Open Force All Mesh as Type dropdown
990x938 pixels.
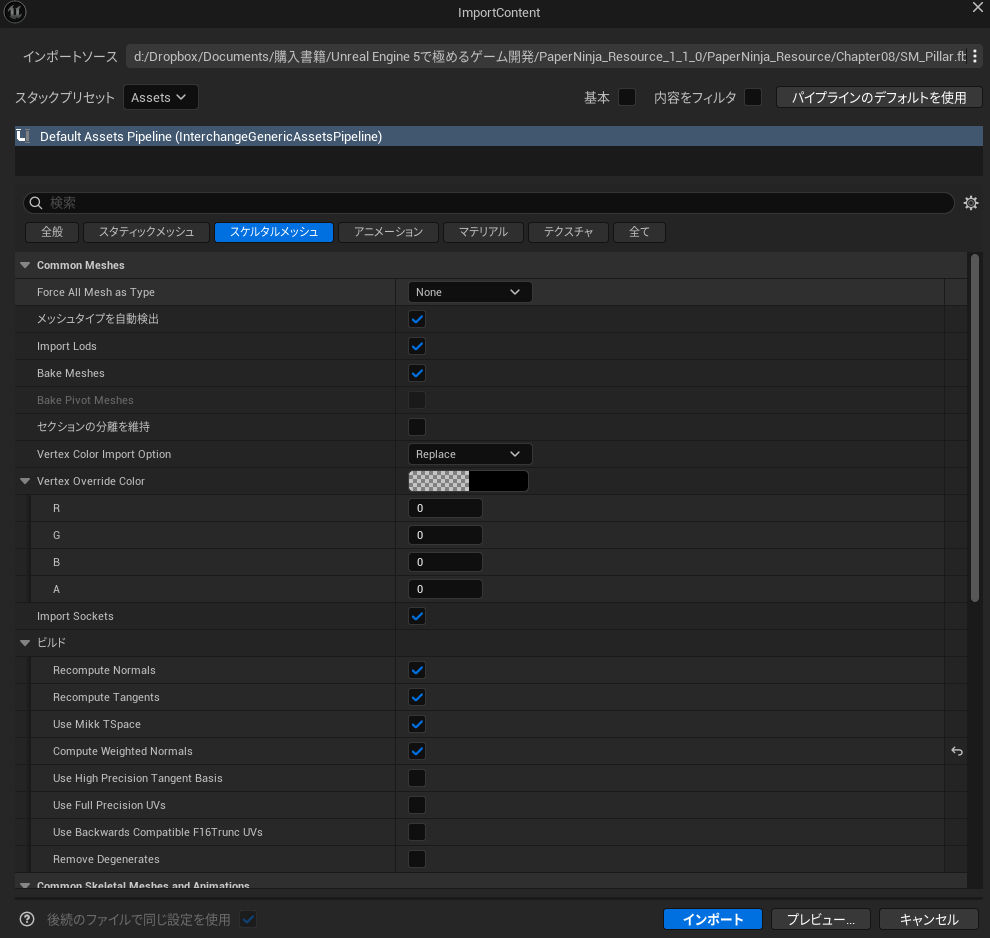pyautogui.click(x=470, y=292)
